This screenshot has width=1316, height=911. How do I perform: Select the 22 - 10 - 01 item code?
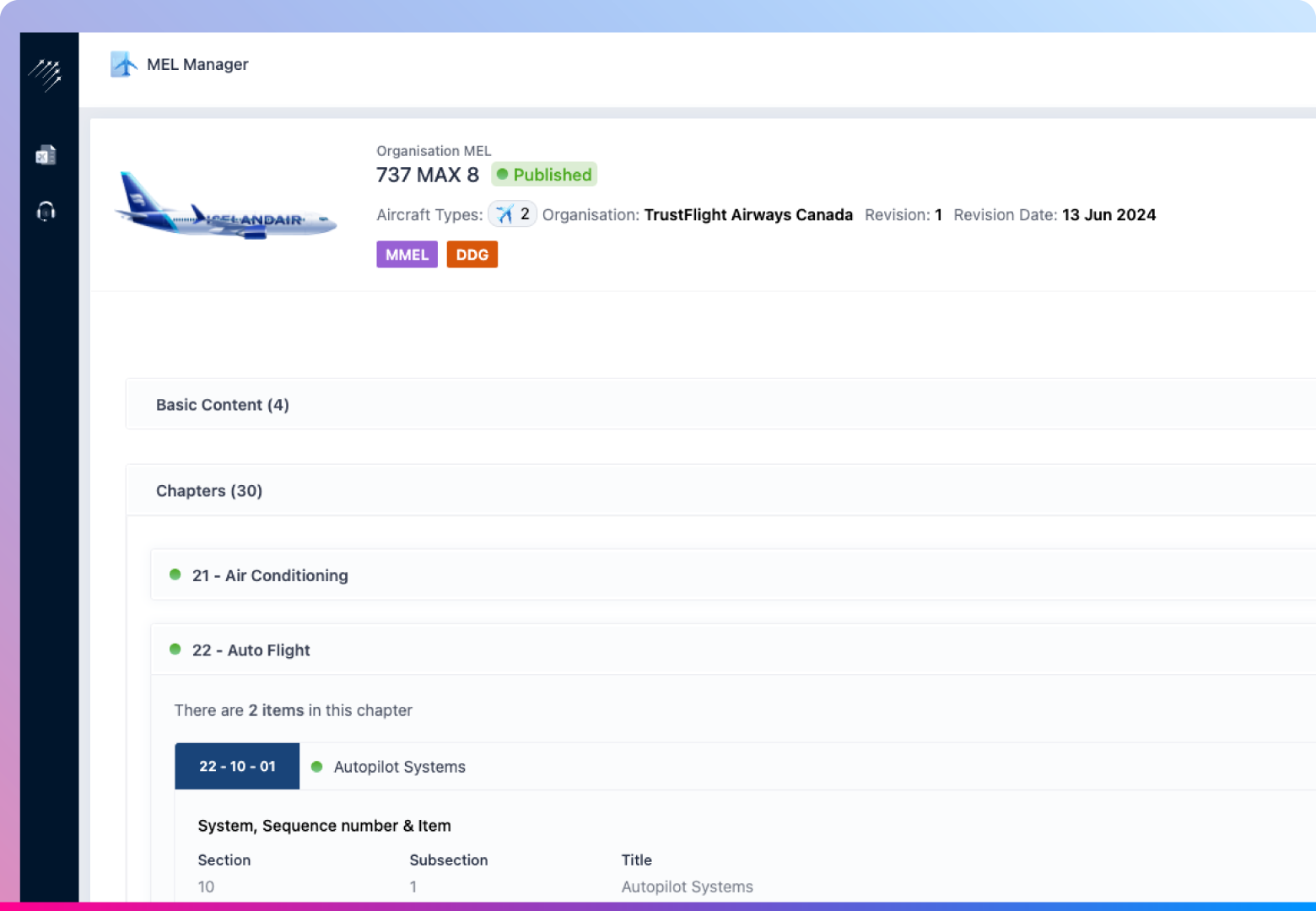pos(237,767)
